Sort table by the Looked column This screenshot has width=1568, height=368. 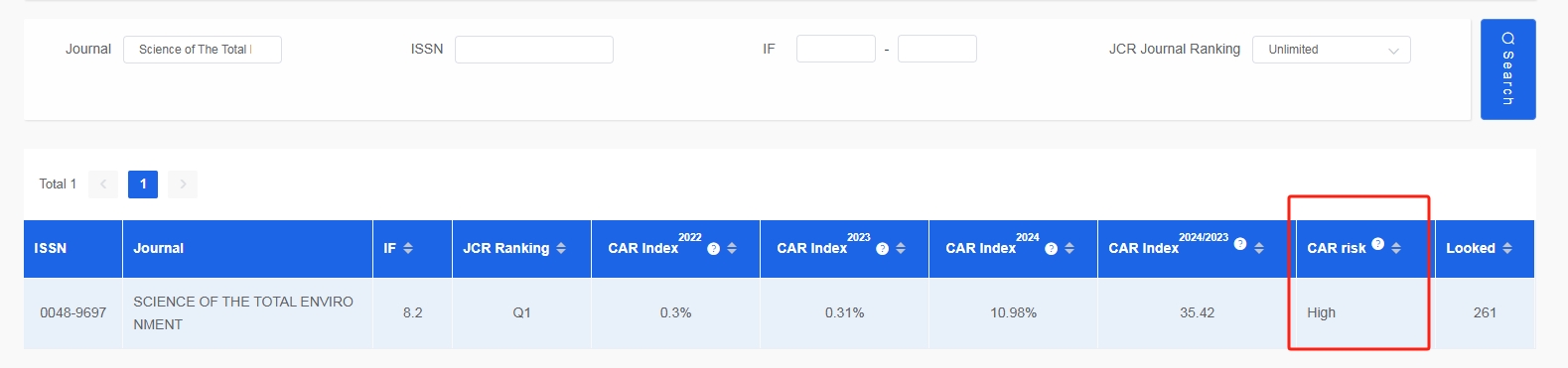click(1507, 248)
